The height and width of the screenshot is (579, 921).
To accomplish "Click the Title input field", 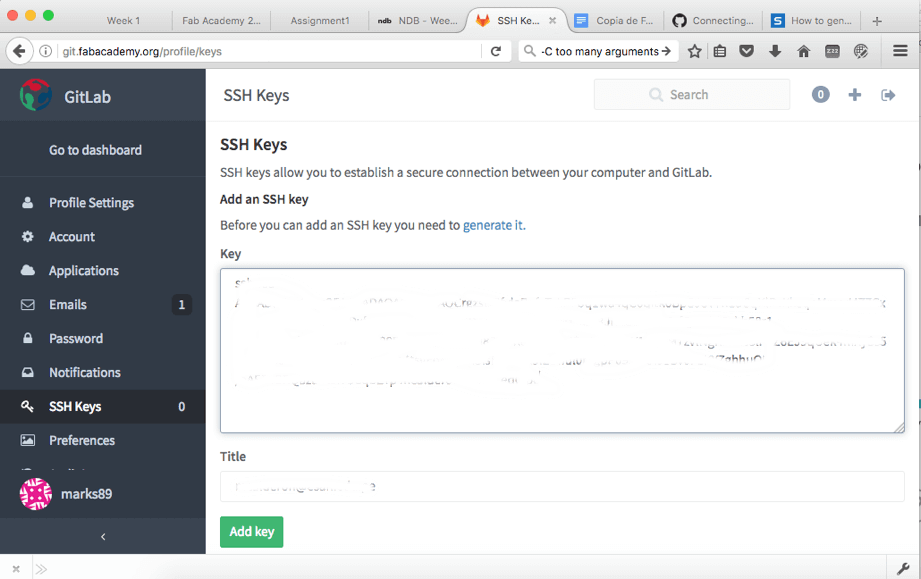I will pyautogui.click(x=562, y=486).
